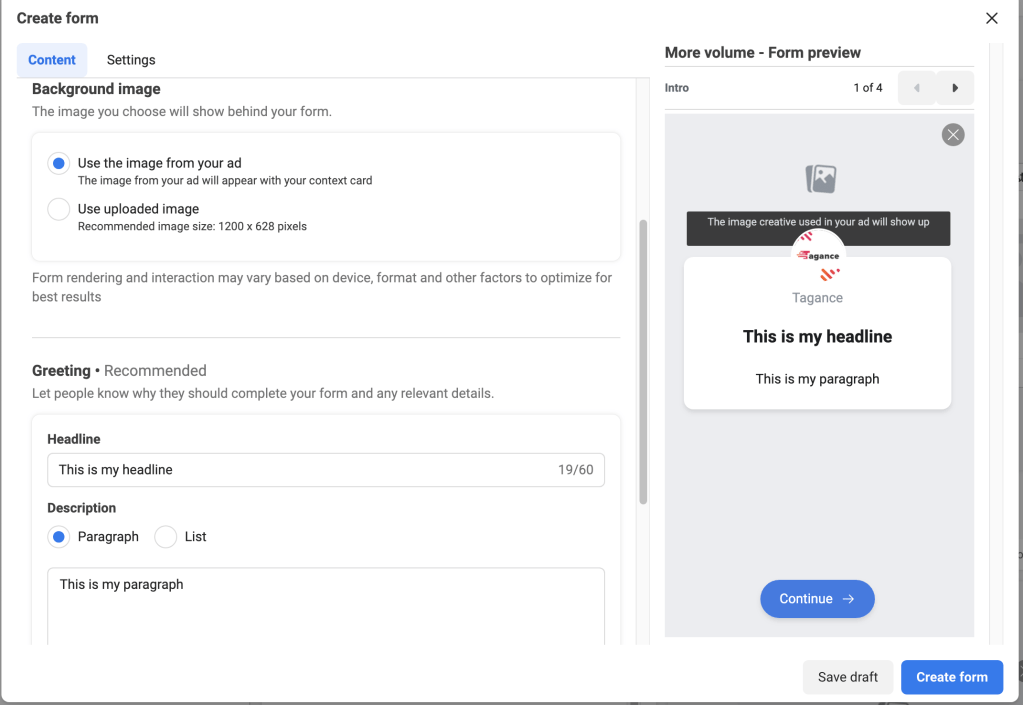Click the image placeholder icon in preview
Viewport: 1023px width, 705px height.
click(x=820, y=179)
